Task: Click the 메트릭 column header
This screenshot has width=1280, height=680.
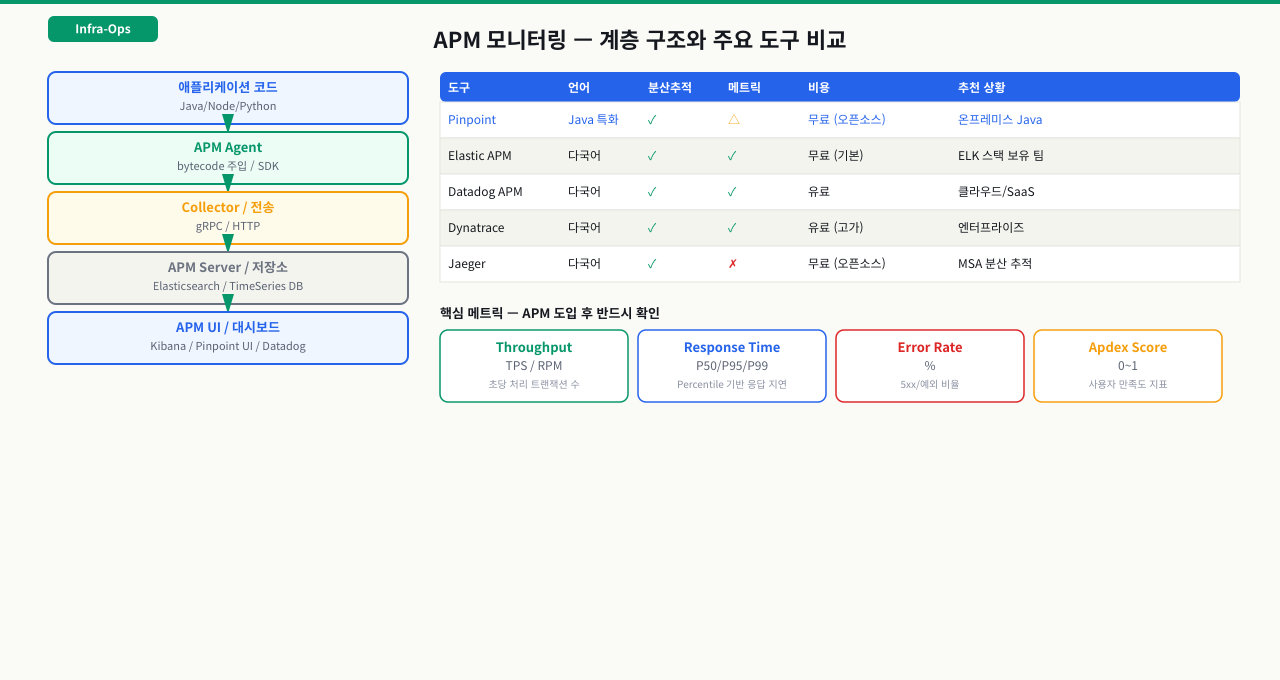Action: pyautogui.click(x=744, y=87)
